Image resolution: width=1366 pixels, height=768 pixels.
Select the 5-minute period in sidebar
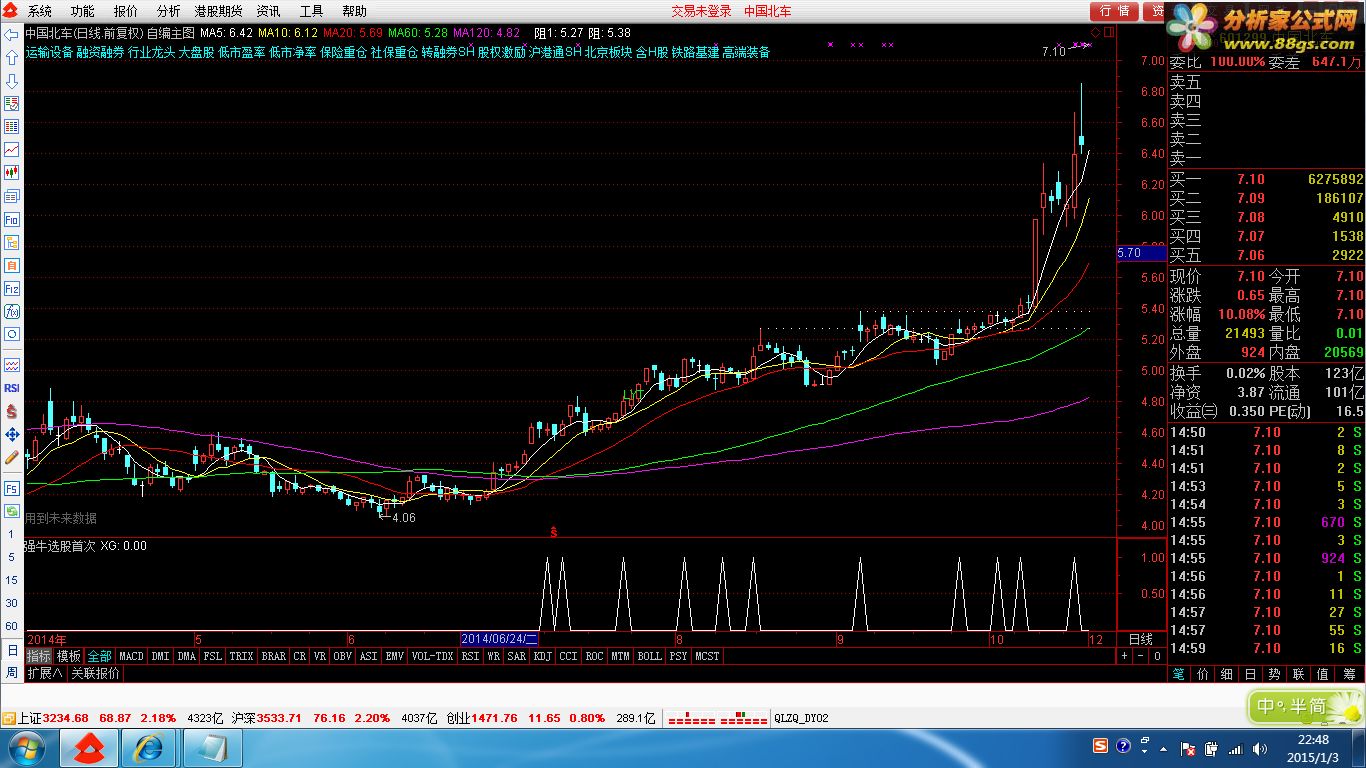point(11,558)
